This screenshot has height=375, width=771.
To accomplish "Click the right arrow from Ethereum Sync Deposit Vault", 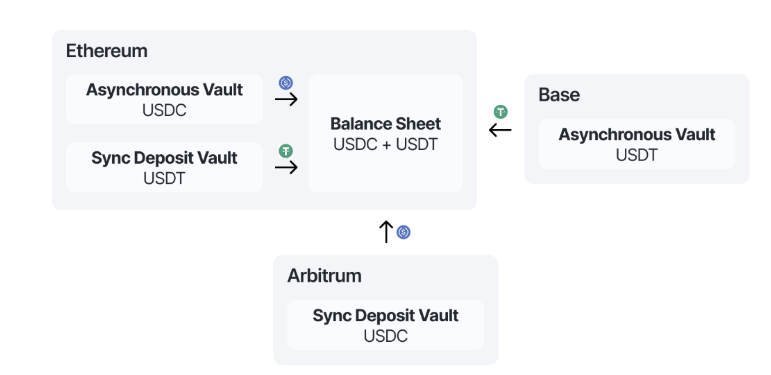I will (x=286, y=168).
